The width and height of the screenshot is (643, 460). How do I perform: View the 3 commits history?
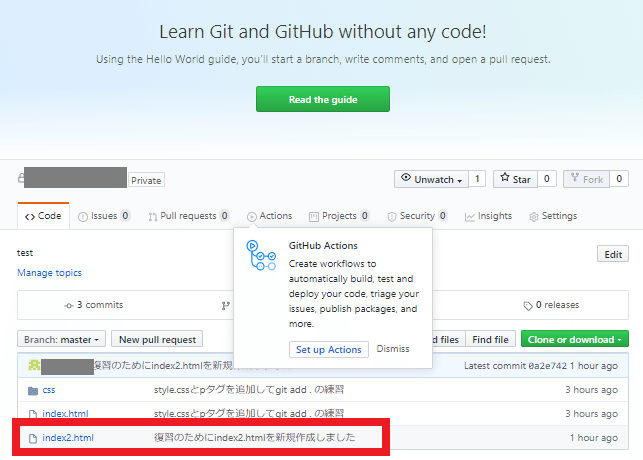pos(94,305)
